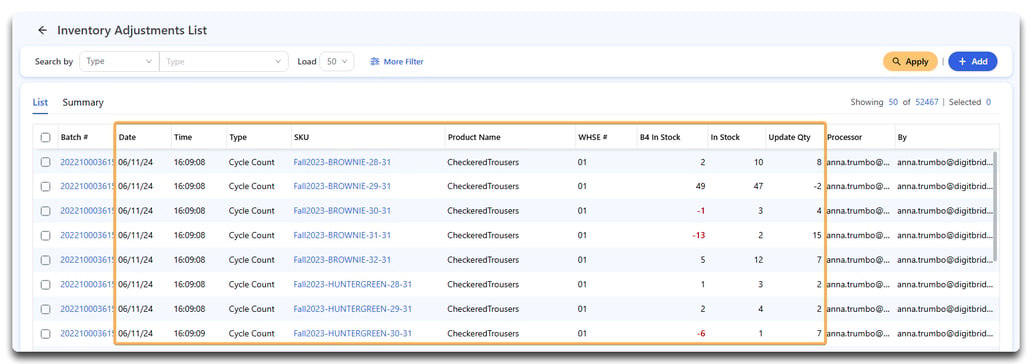The height and width of the screenshot is (364, 1032).
Task: Click the Date column header
Action: 127,138
